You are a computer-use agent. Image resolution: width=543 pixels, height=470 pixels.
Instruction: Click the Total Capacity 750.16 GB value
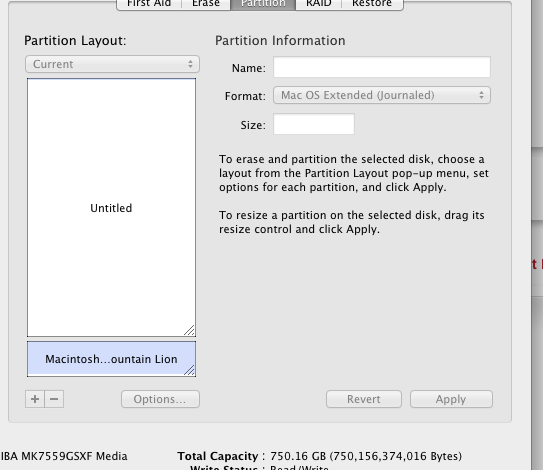pyautogui.click(x=366, y=456)
